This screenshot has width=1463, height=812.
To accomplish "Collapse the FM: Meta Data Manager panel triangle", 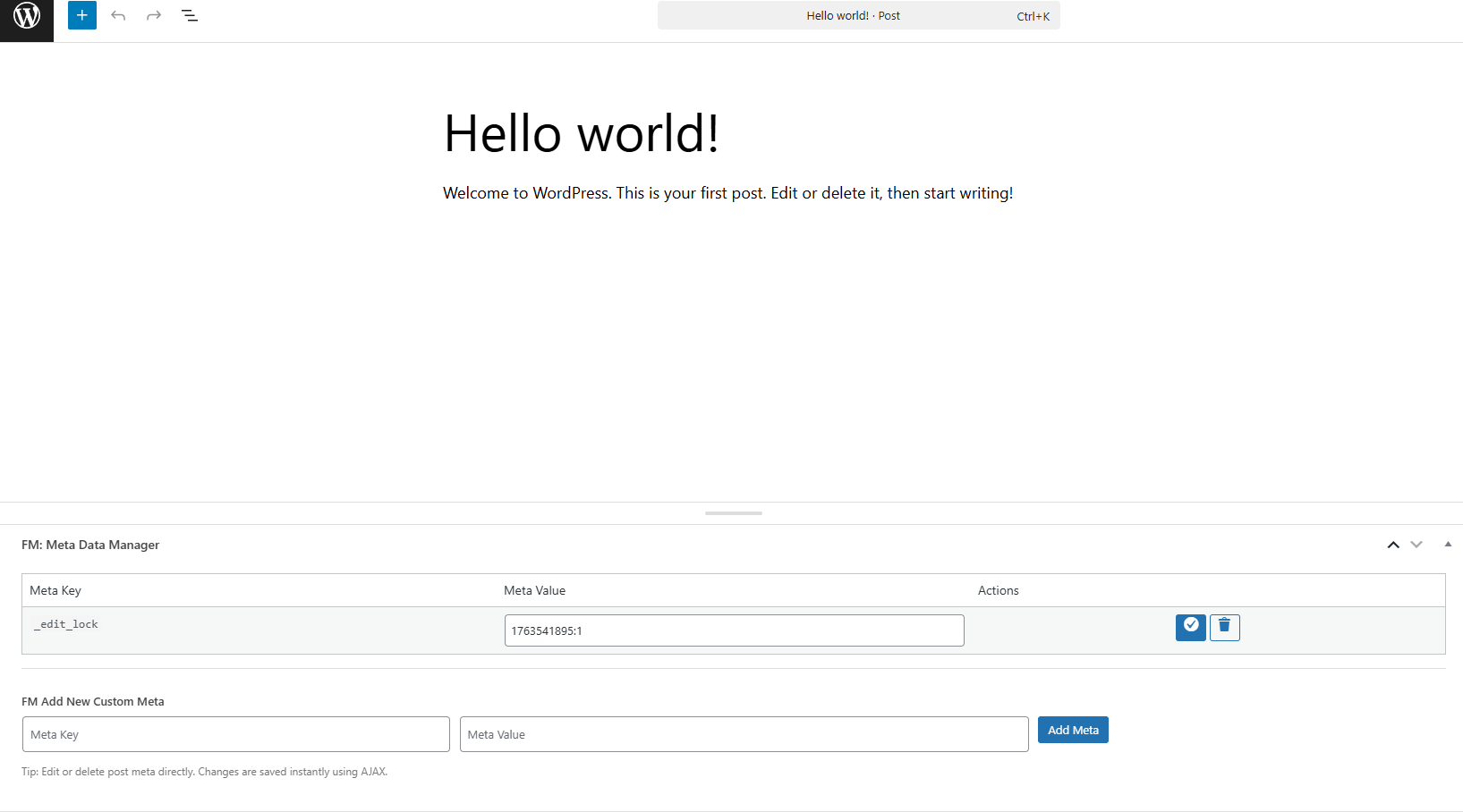I will pos(1448,545).
